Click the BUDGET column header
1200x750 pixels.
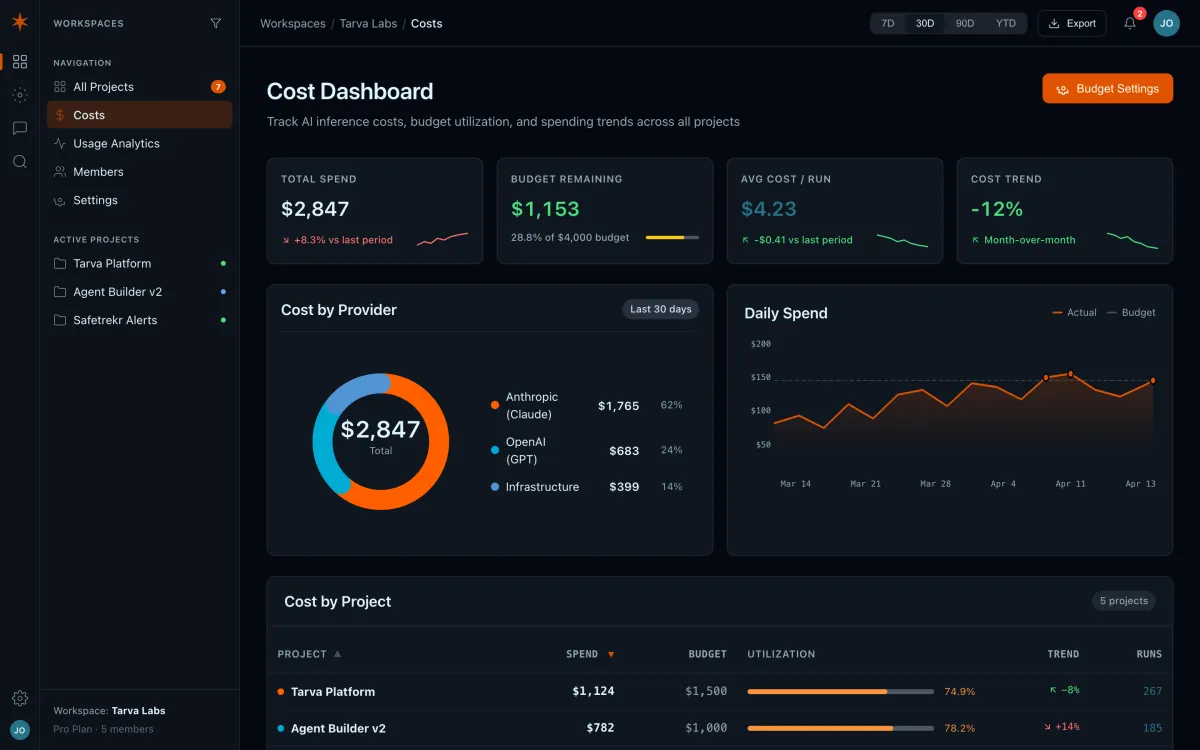coord(708,654)
